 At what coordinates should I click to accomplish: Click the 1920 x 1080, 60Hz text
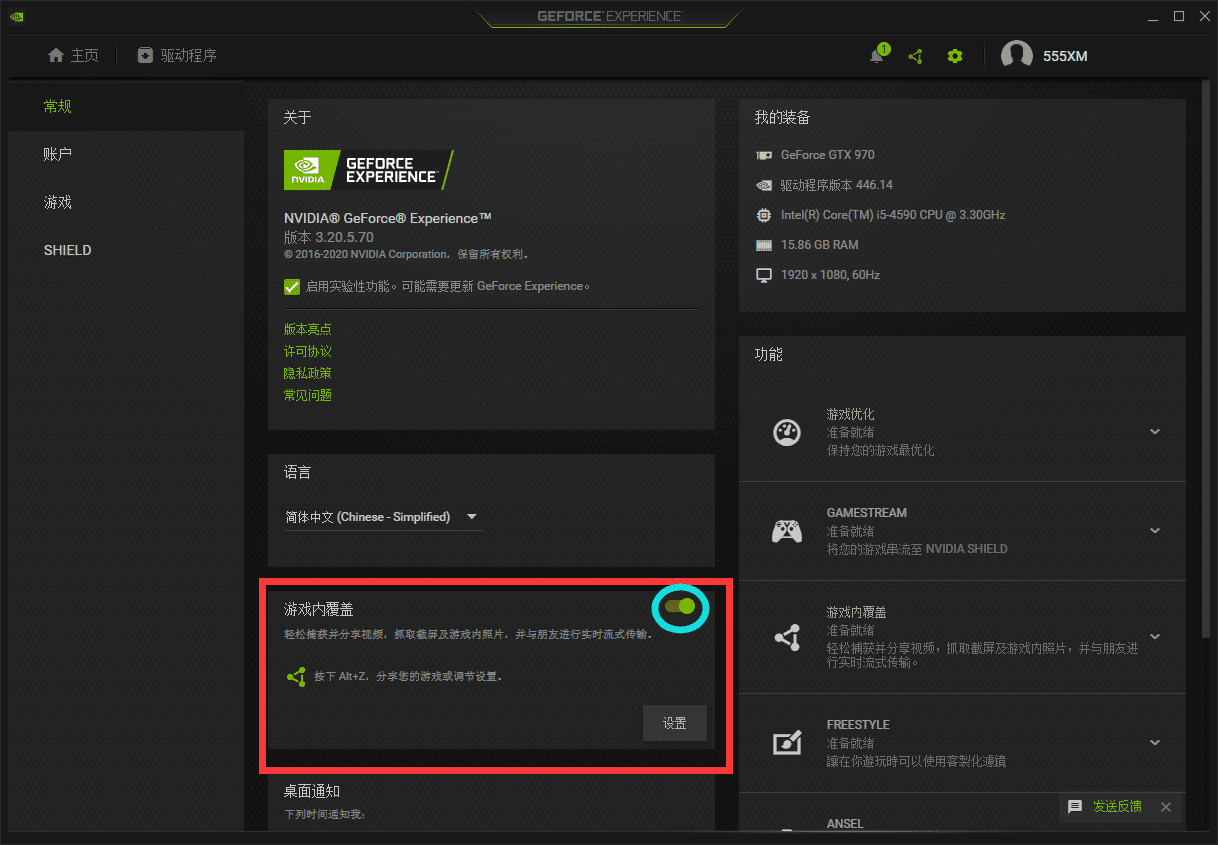tap(830, 275)
